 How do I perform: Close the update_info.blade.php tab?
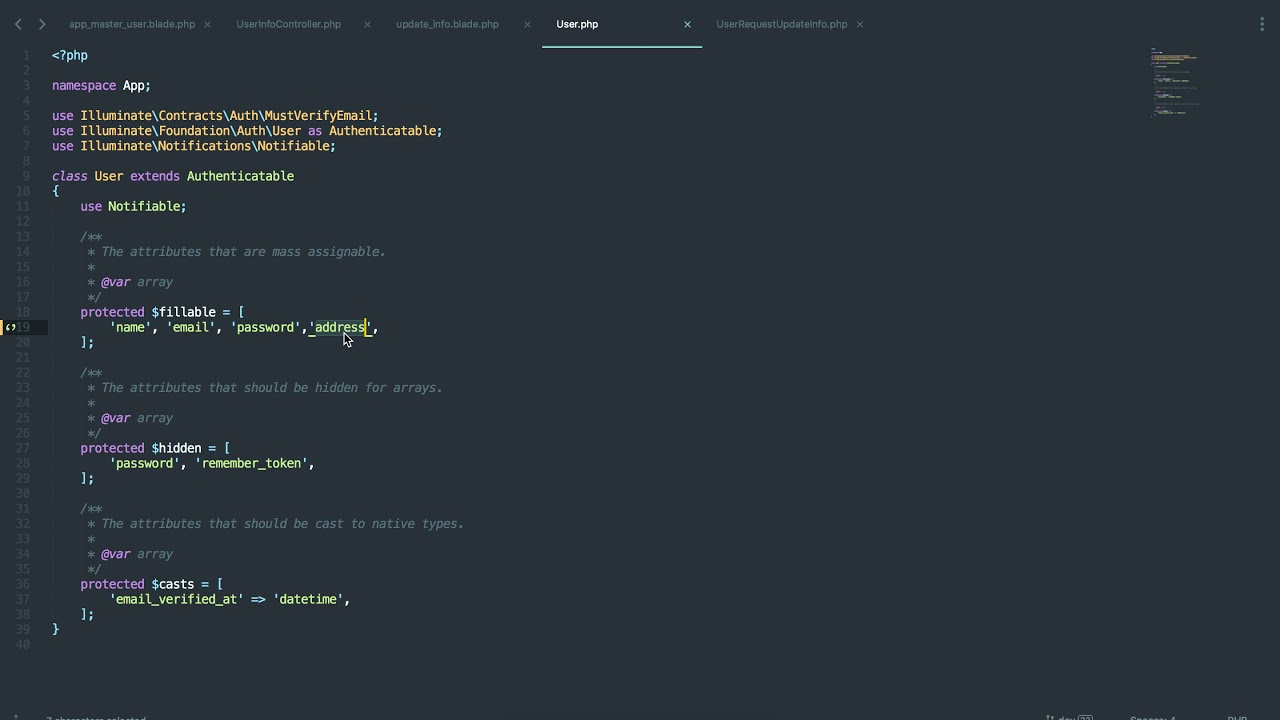[x=527, y=24]
